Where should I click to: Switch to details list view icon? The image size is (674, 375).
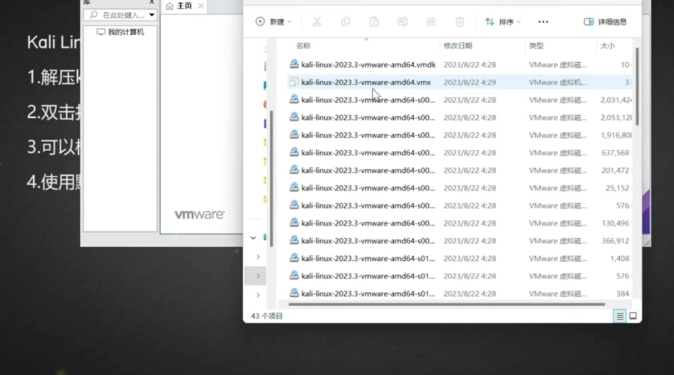[x=619, y=316]
